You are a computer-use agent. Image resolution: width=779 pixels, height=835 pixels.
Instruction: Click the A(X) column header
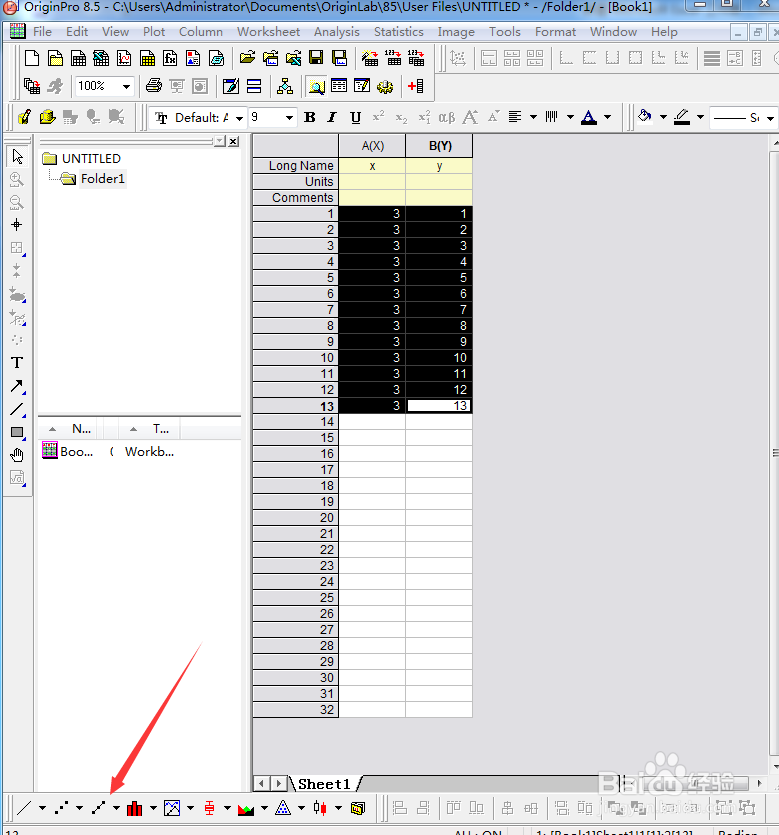pyautogui.click(x=373, y=146)
